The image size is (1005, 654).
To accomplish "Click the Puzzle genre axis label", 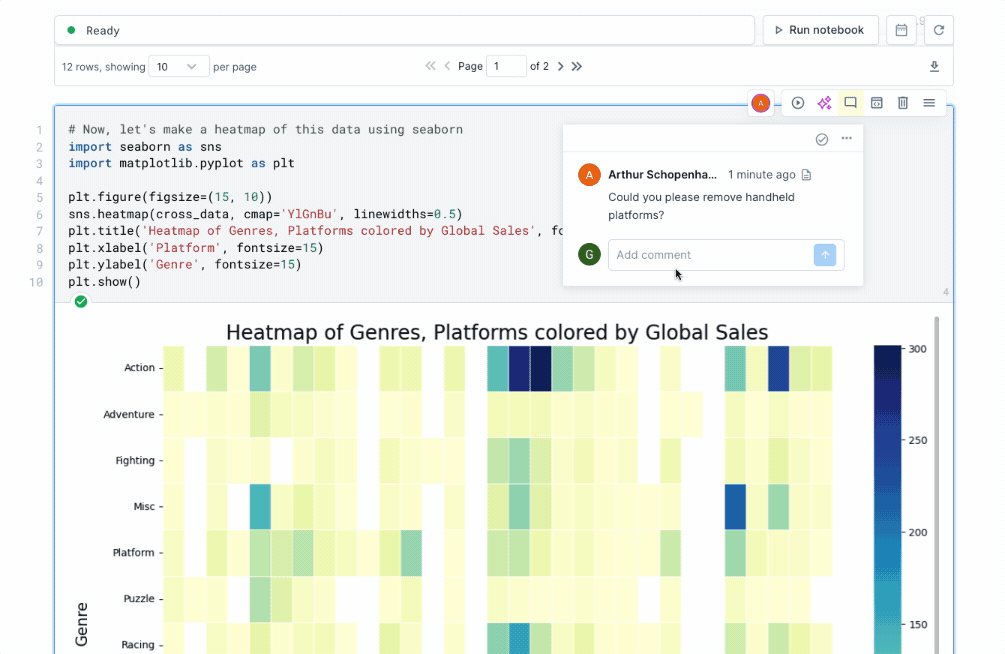I will (x=139, y=599).
